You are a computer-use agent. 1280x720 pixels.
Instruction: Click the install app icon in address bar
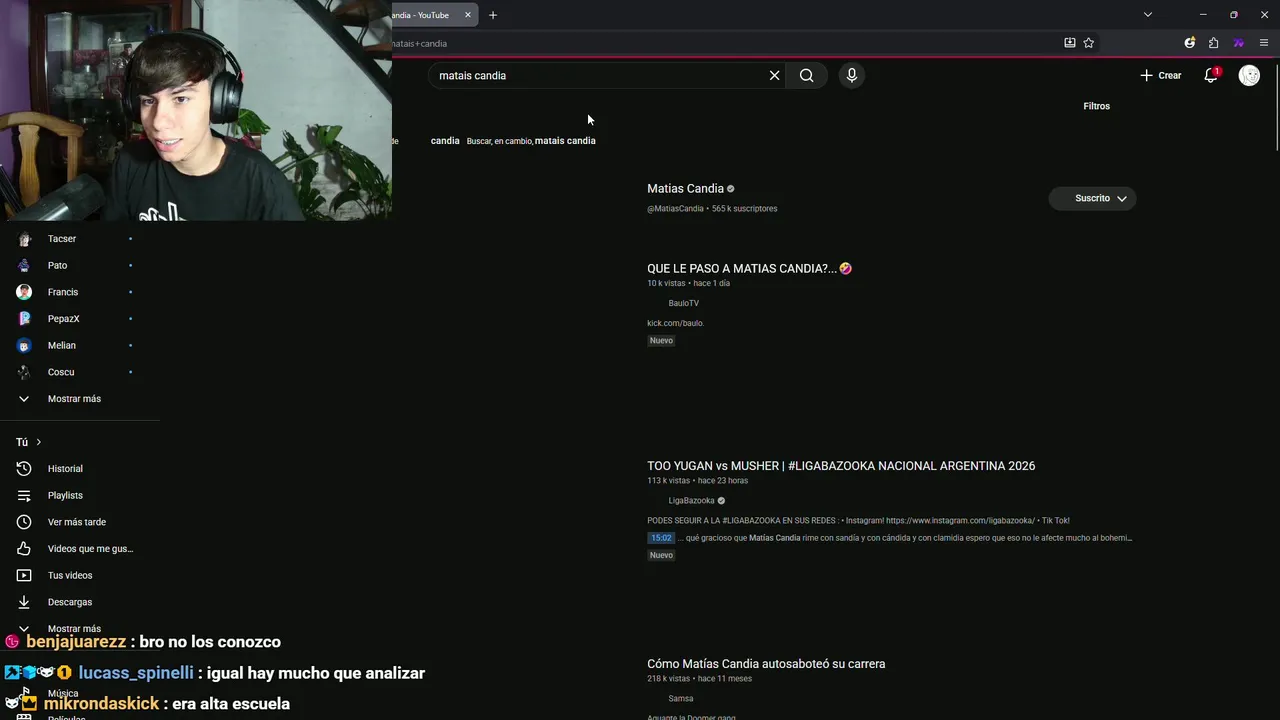pos(1070,43)
